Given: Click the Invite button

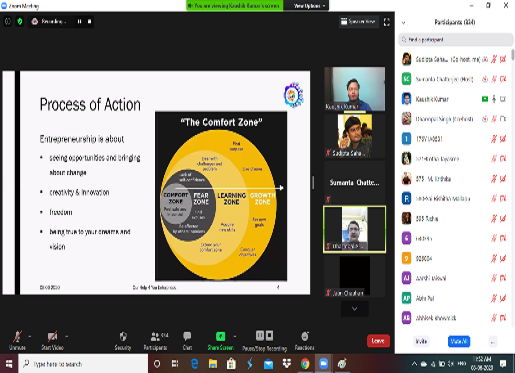Looking at the screenshot, I should click(421, 341).
